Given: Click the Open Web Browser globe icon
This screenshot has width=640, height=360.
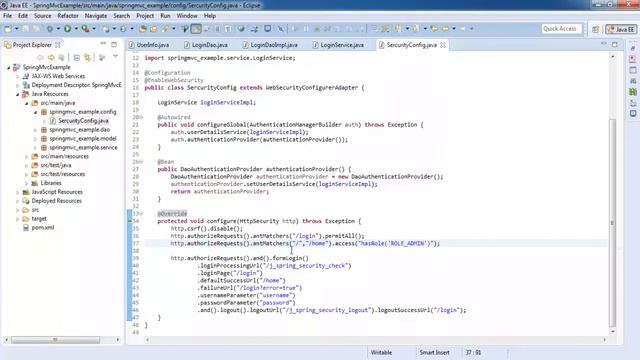Looking at the screenshot, I should [x=241, y=29].
